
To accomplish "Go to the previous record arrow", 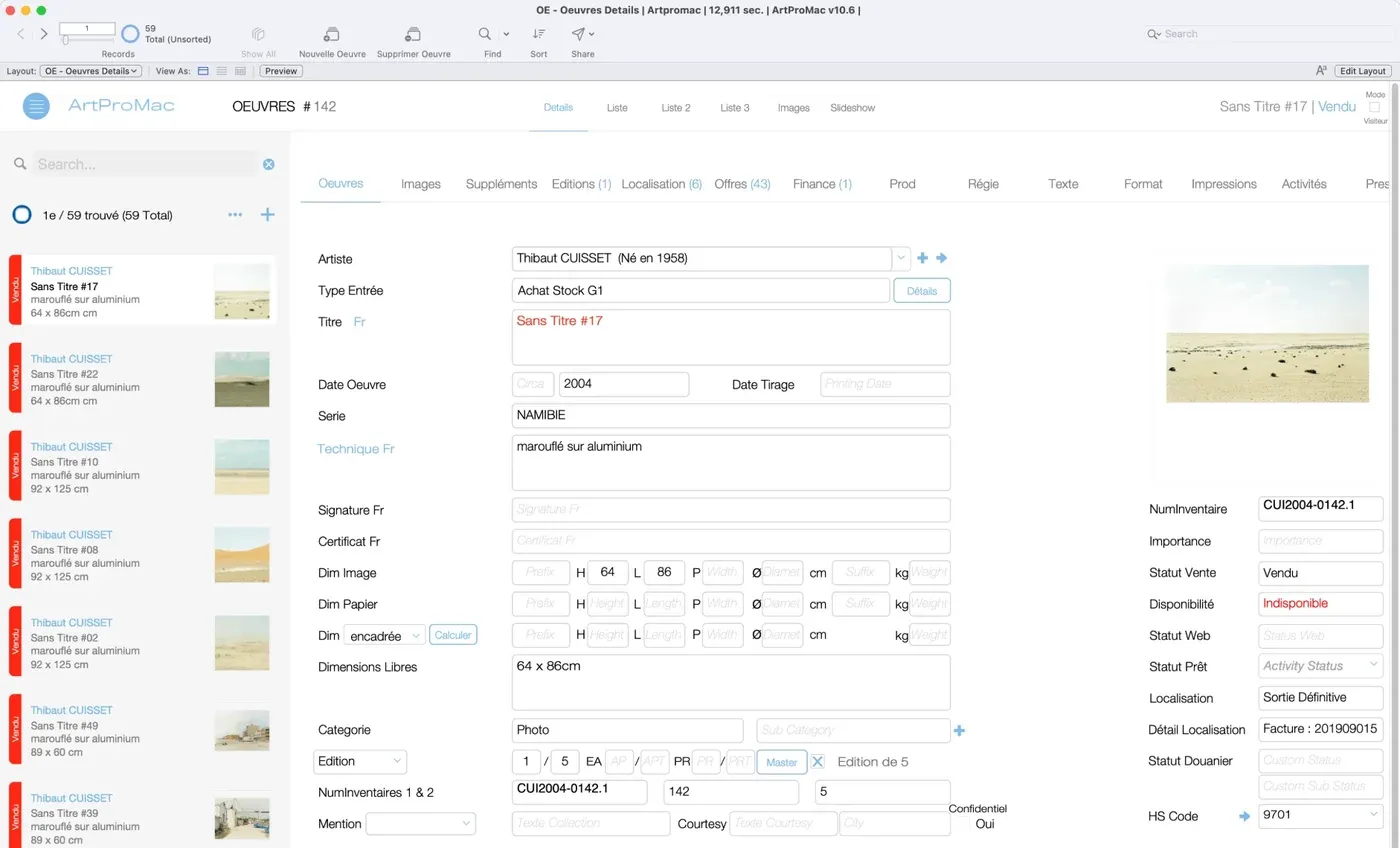I will click(x=21, y=34).
